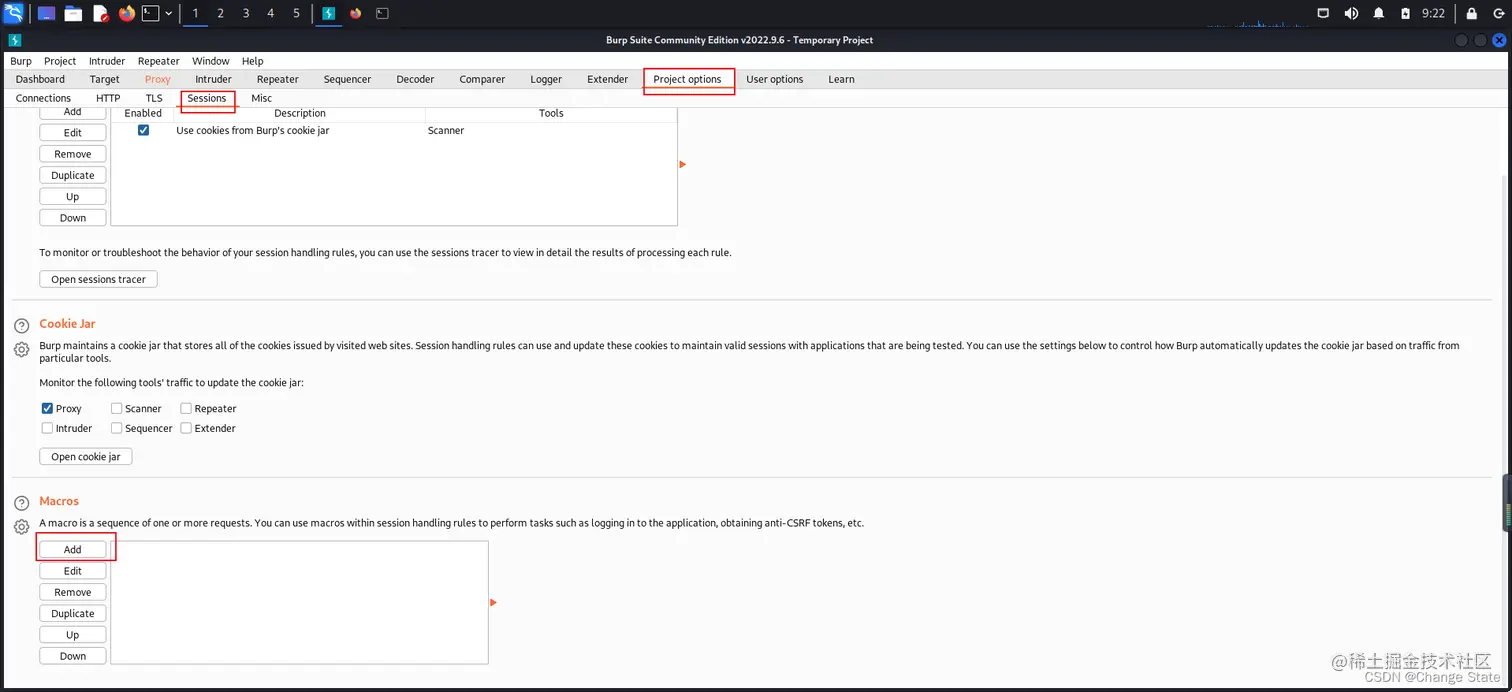This screenshot has width=1512, height=692.
Task: Select the Connections sub-tab
Action: [43, 98]
